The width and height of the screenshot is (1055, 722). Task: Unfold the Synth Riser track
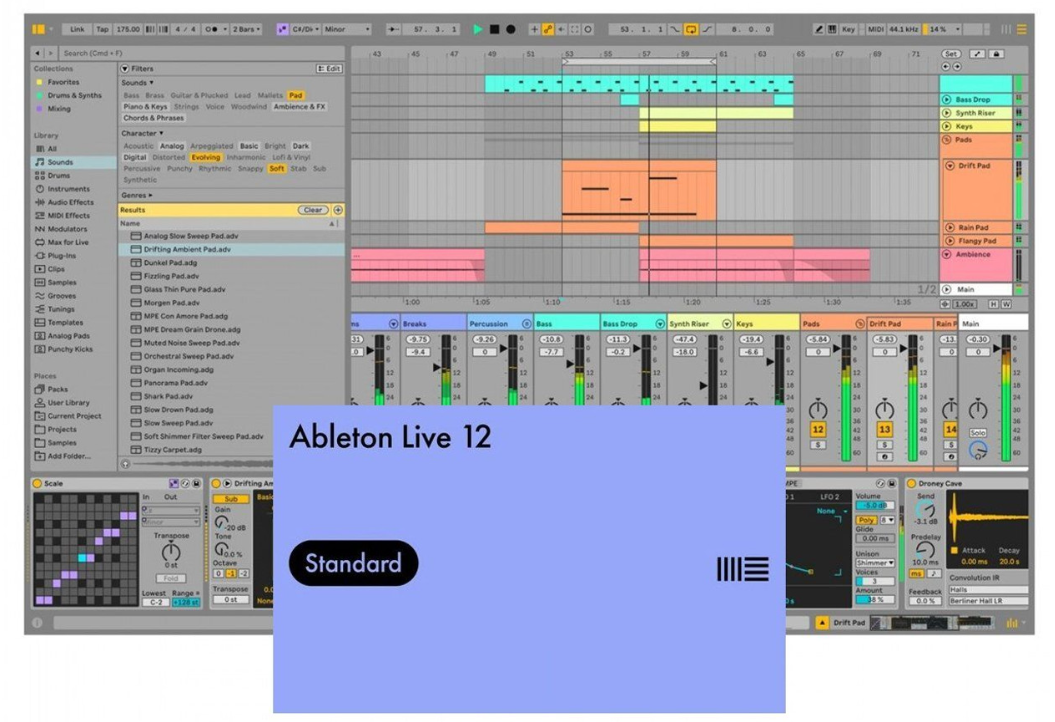947,113
